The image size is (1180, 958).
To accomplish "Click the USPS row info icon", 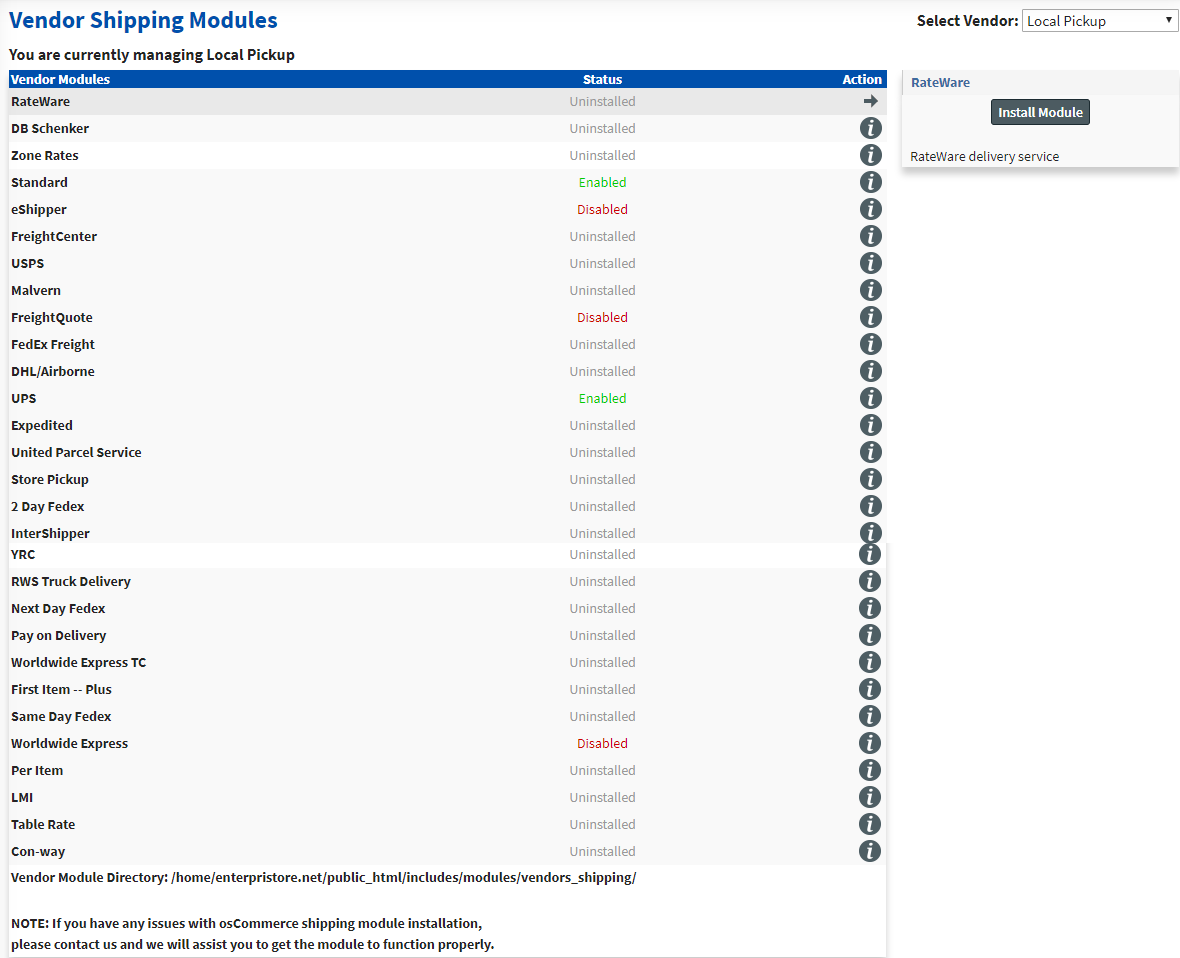I will [x=871, y=263].
